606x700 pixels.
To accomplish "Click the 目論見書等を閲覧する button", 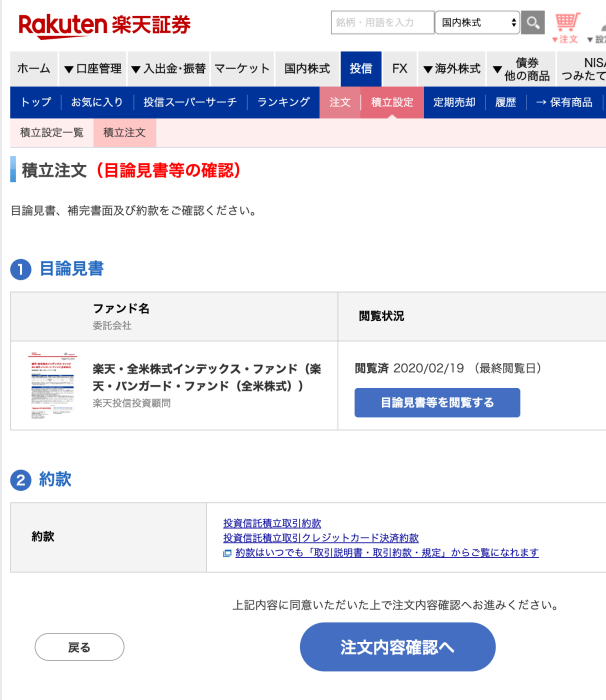I will pos(437,403).
